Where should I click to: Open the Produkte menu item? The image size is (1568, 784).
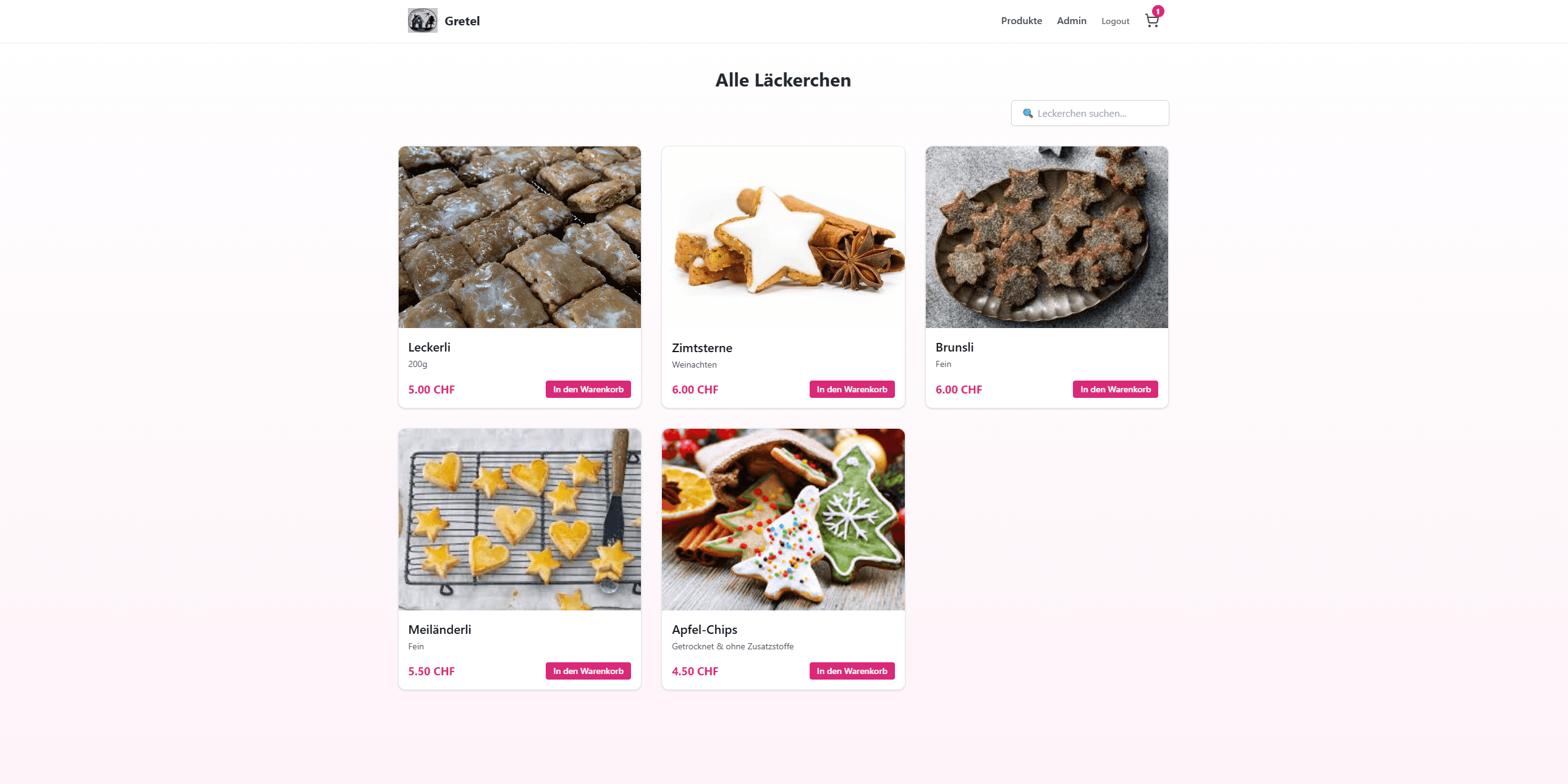point(1021,21)
